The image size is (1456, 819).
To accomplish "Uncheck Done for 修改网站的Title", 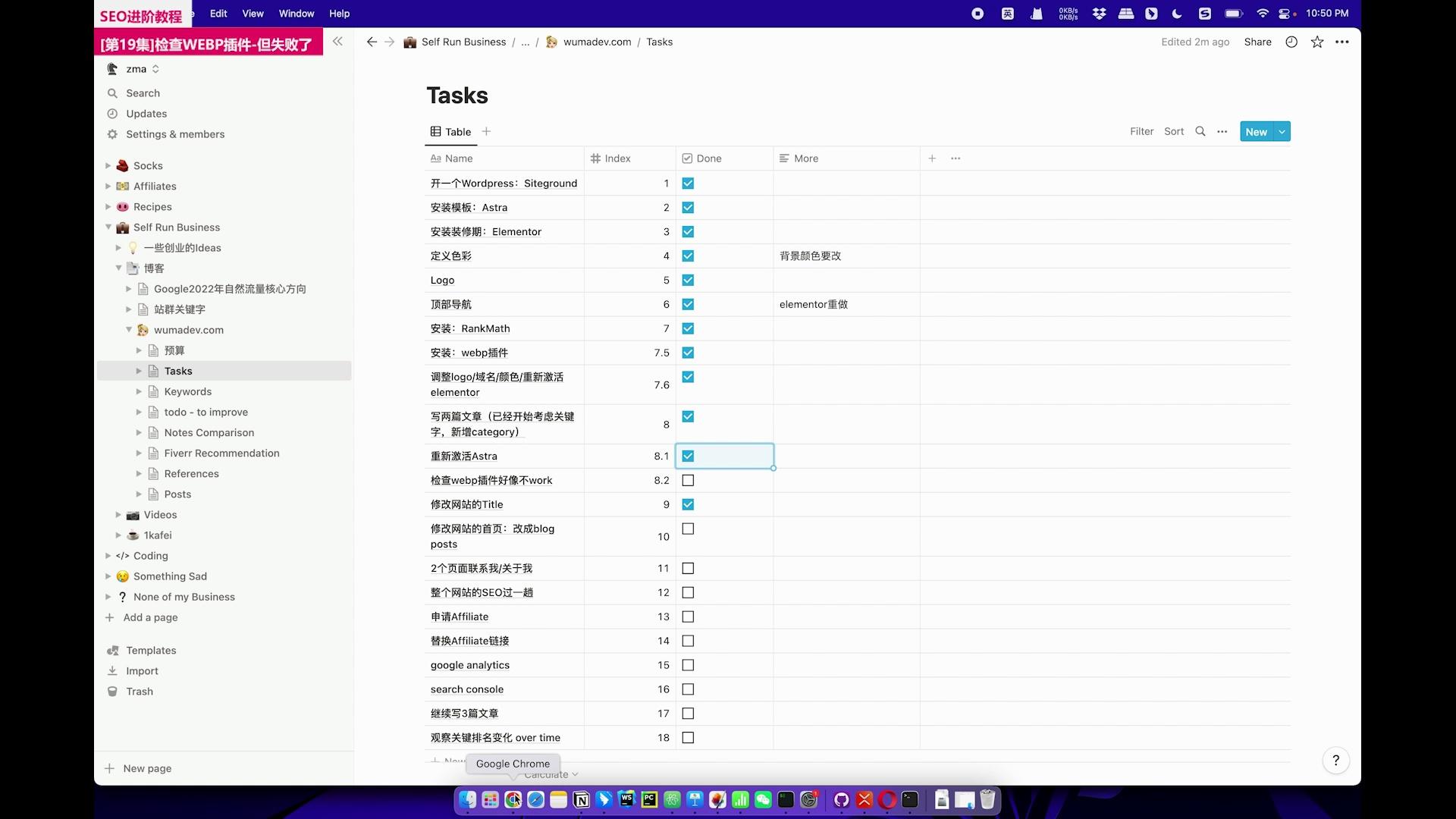I will (x=688, y=504).
